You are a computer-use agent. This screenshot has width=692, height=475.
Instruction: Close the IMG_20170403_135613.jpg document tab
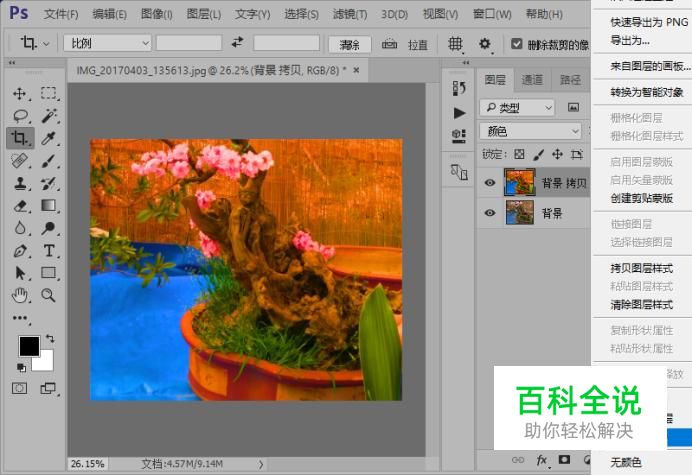(x=357, y=70)
